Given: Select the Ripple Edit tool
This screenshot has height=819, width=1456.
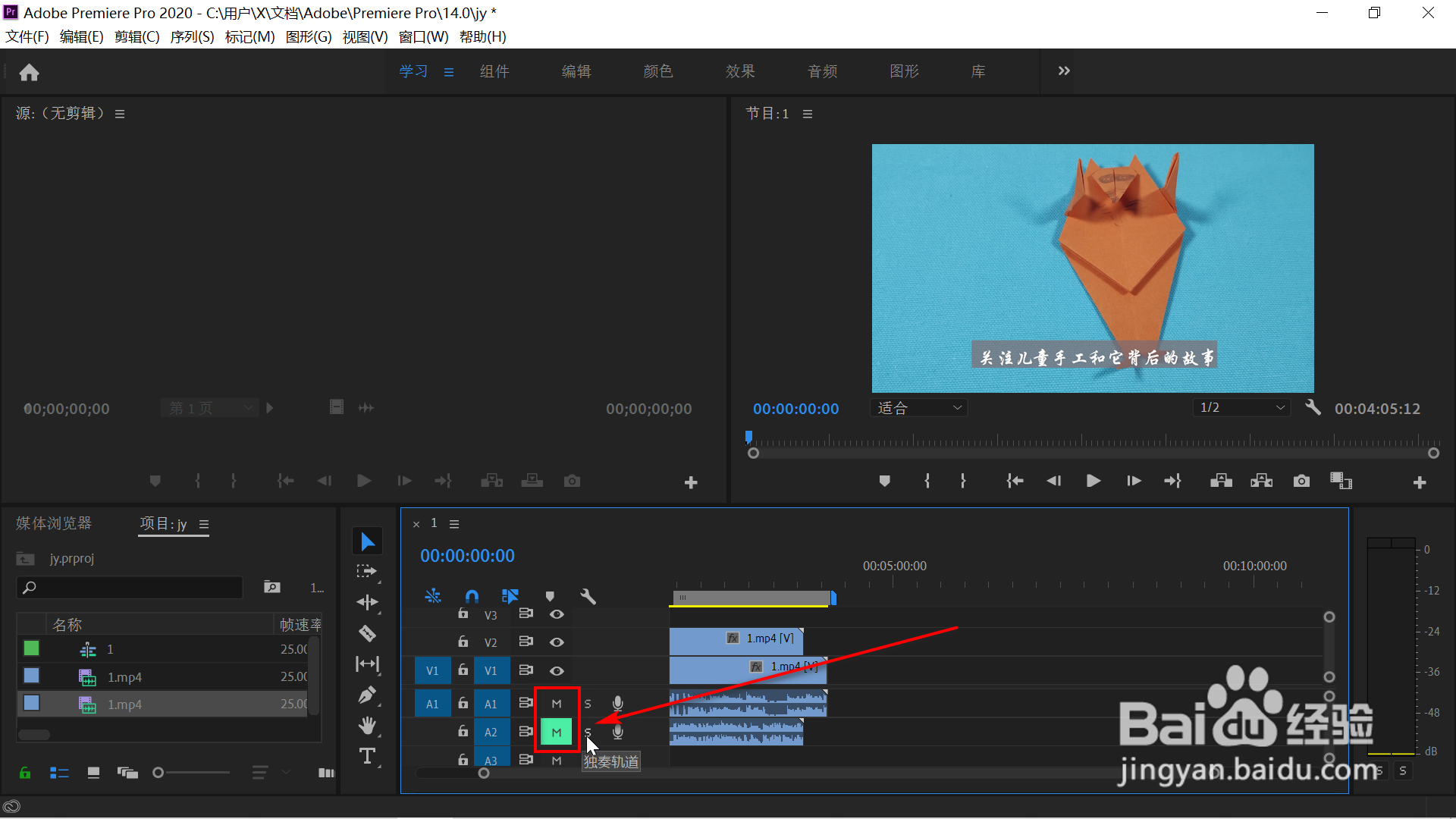Looking at the screenshot, I should 368,602.
